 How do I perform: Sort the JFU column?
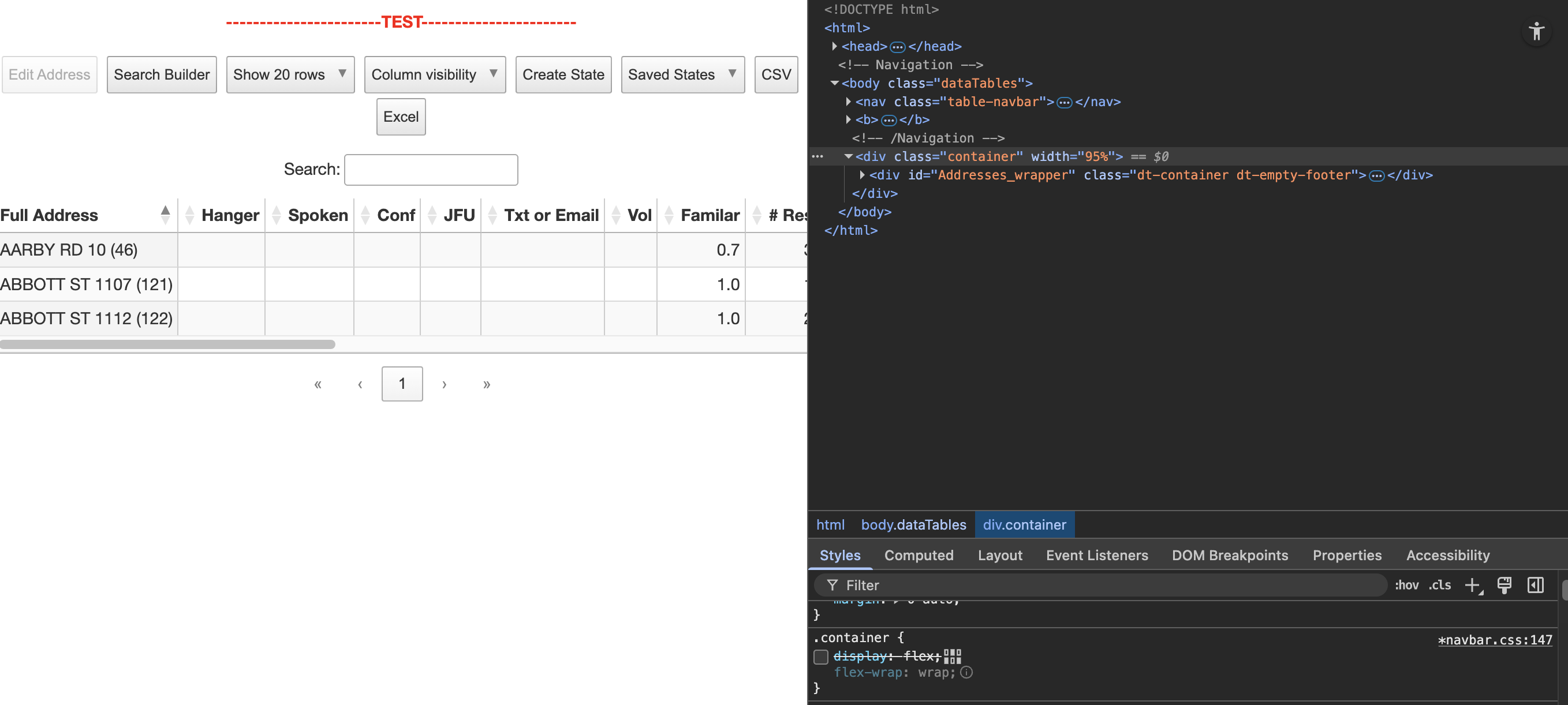point(432,215)
